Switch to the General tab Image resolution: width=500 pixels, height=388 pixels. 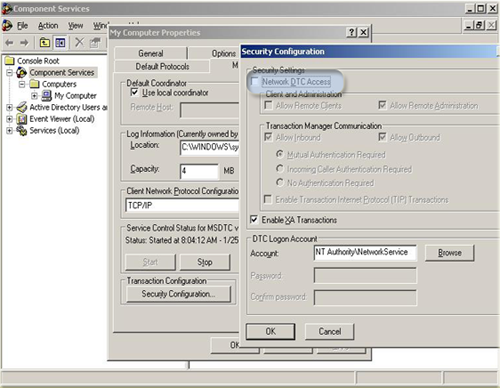coord(151,53)
